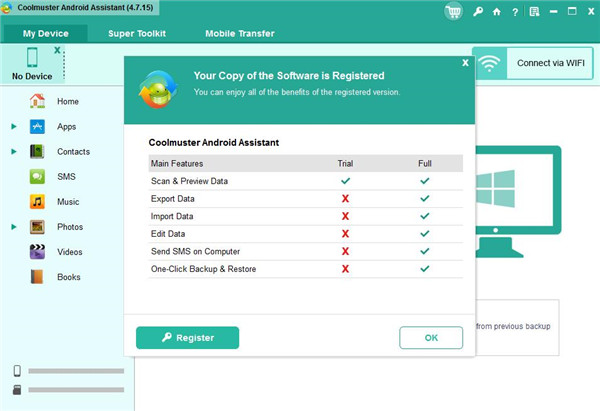This screenshot has height=411, width=600.
Task: Click the Connect via WIFI button
Action: pyautogui.click(x=533, y=63)
